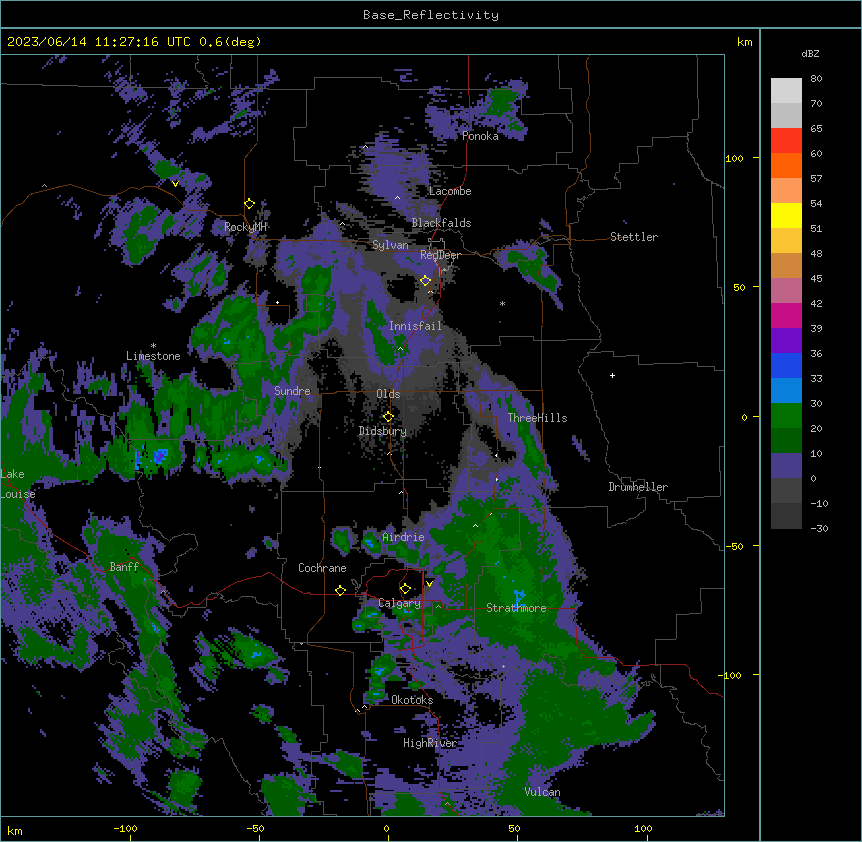Select the Okotoks label
Image resolution: width=862 pixels, height=842 pixels.
point(412,700)
